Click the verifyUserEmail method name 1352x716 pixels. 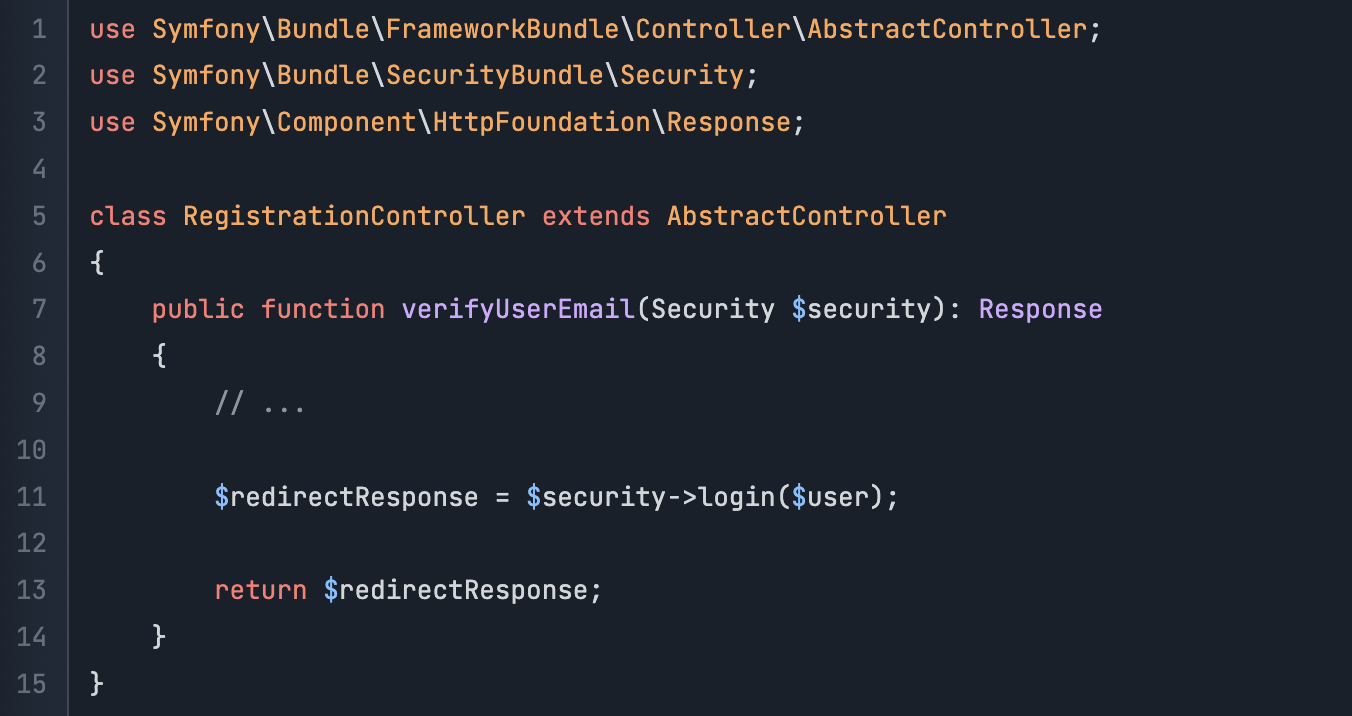pyautogui.click(x=518, y=309)
